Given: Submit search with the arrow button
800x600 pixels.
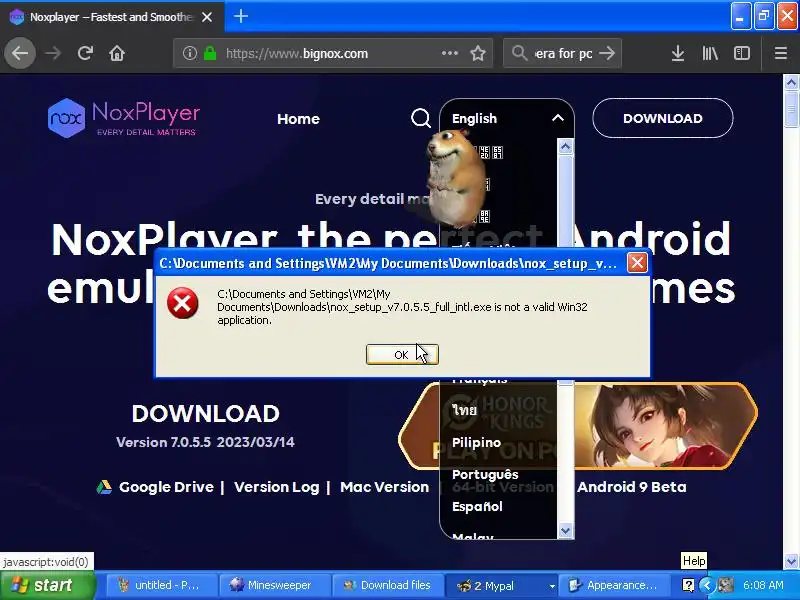Looking at the screenshot, I should (607, 53).
